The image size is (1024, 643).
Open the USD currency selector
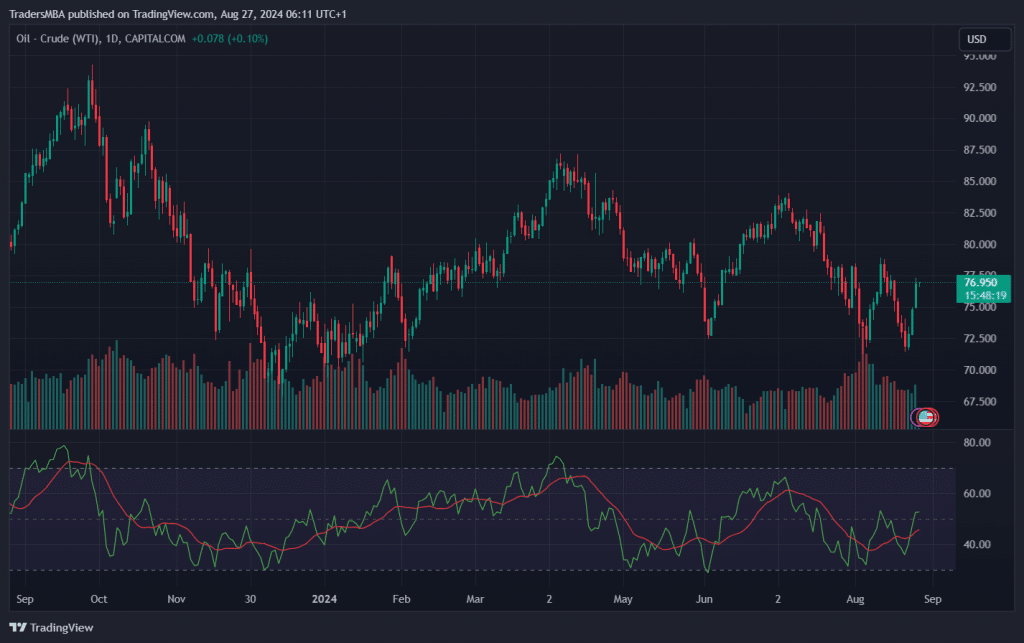point(976,39)
